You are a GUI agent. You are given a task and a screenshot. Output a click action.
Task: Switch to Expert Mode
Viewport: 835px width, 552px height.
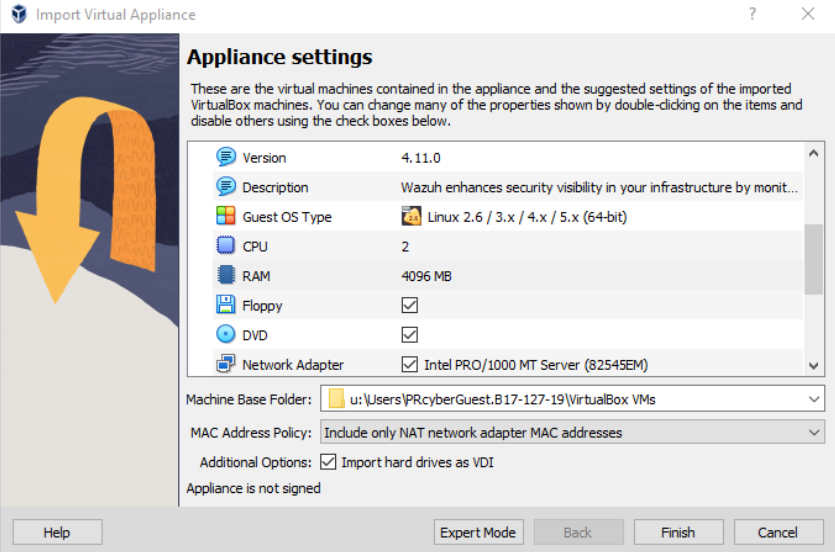pos(478,532)
